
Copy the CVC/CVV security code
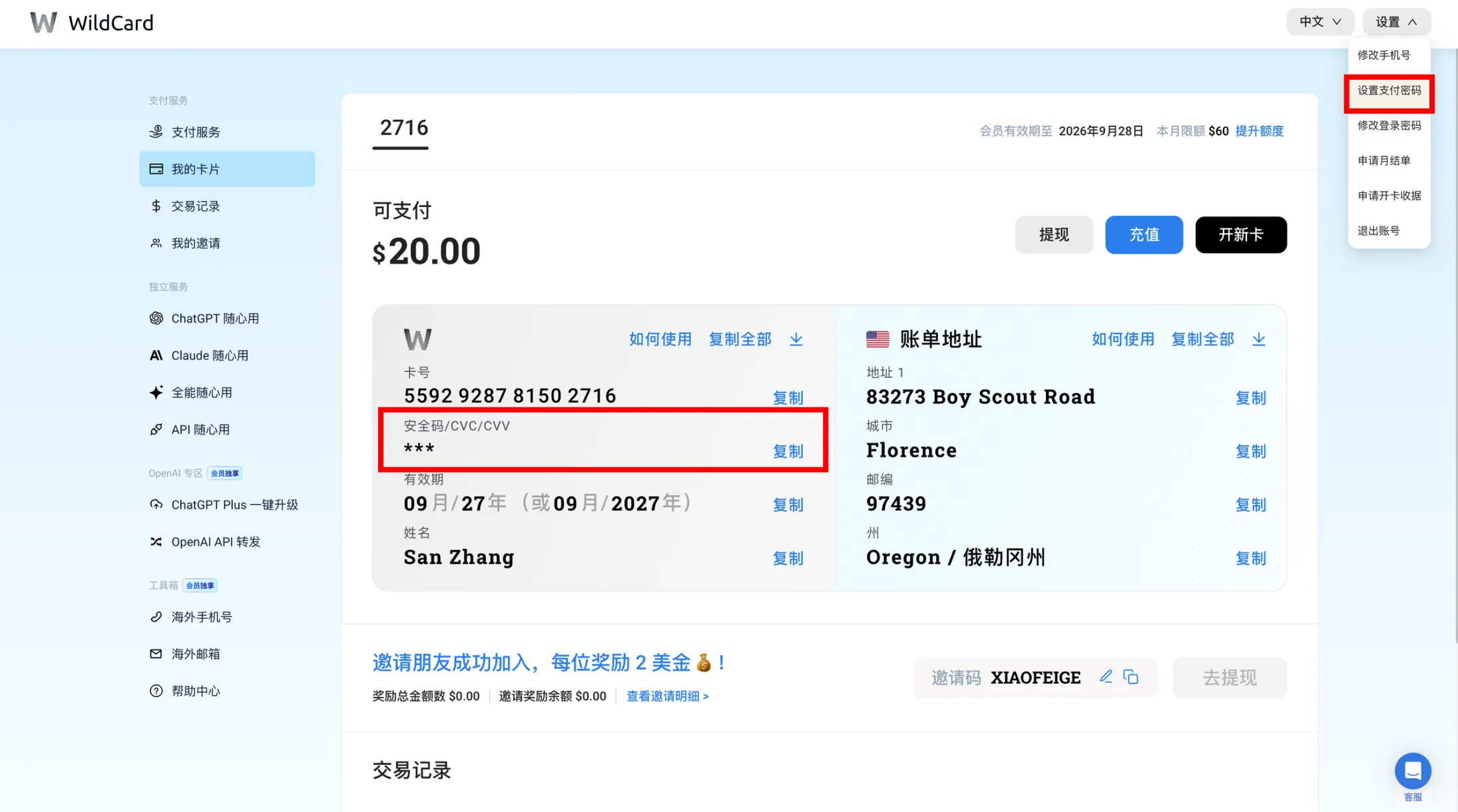[x=788, y=451]
